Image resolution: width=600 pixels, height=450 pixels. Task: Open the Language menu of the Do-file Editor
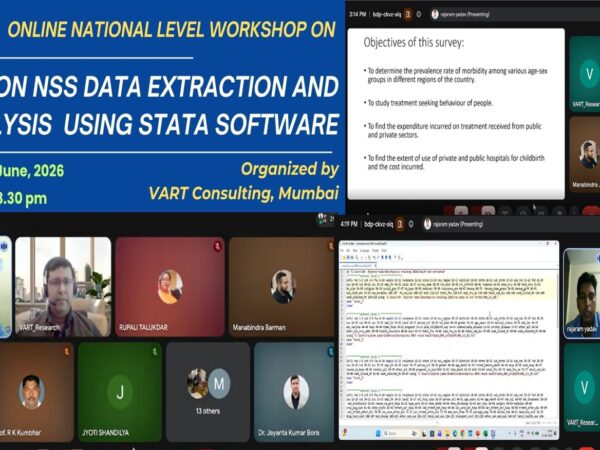click(x=365, y=251)
